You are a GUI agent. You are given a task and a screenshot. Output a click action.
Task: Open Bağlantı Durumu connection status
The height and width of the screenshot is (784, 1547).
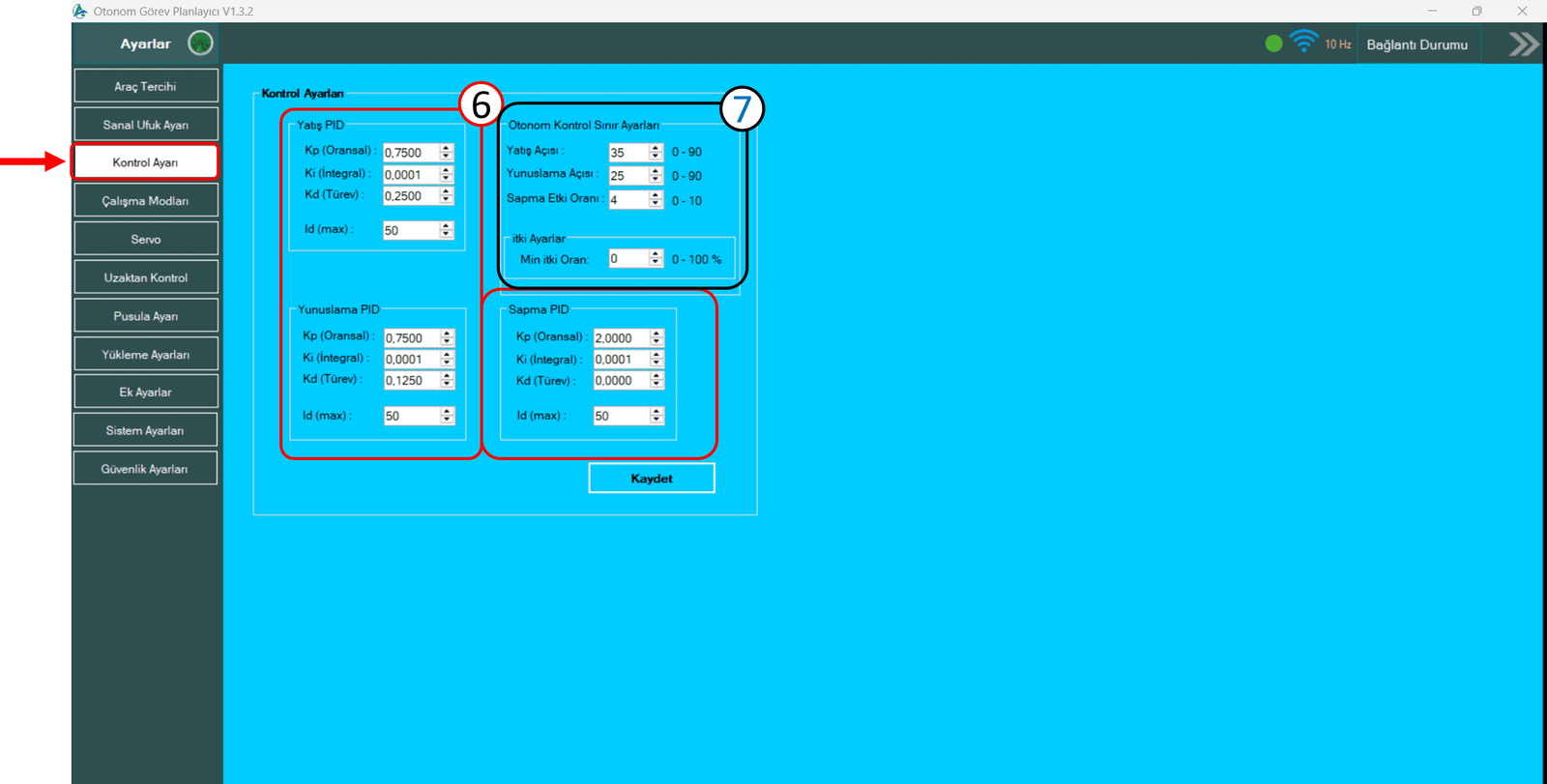(1416, 44)
